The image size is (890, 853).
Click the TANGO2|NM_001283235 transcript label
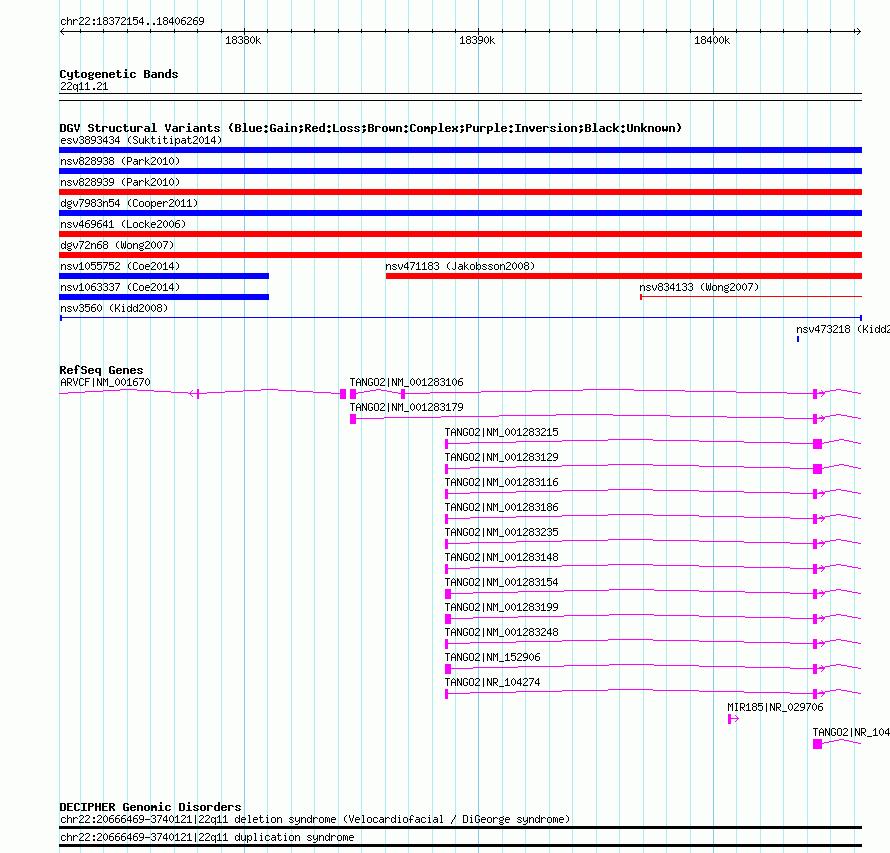(x=502, y=532)
